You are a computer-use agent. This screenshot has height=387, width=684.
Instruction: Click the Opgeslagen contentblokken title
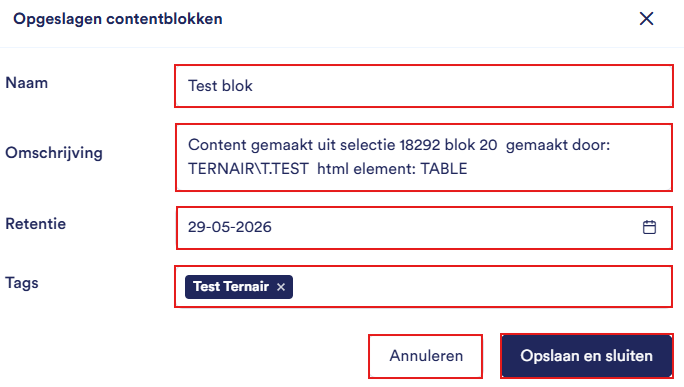click(118, 19)
